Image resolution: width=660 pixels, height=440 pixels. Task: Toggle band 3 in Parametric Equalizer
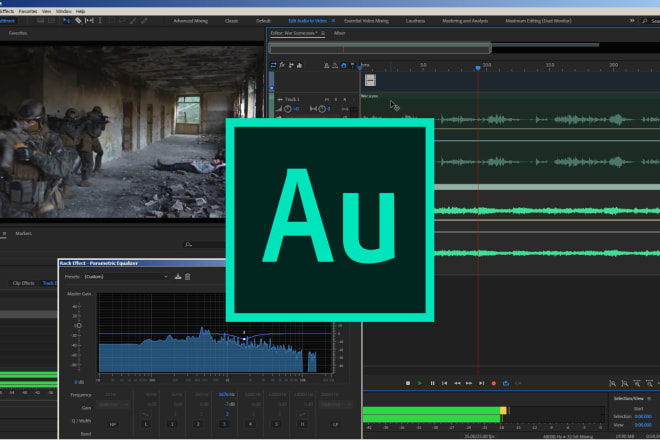[x=224, y=424]
